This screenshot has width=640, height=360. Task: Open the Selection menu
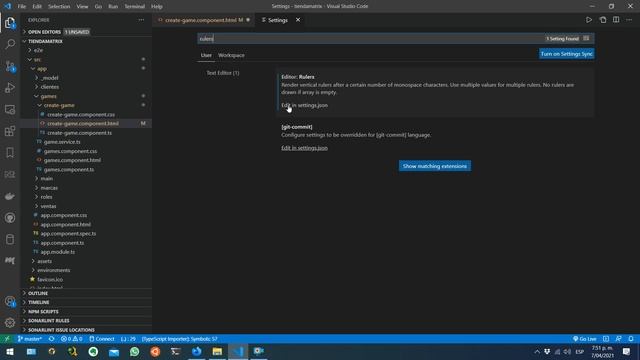pyautogui.click(x=59, y=7)
